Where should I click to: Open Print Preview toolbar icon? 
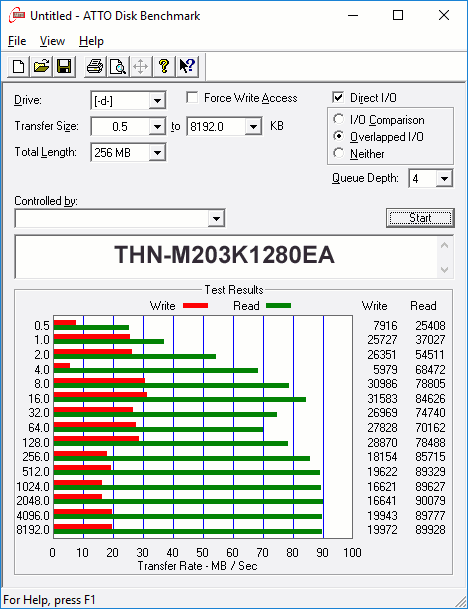tap(118, 66)
